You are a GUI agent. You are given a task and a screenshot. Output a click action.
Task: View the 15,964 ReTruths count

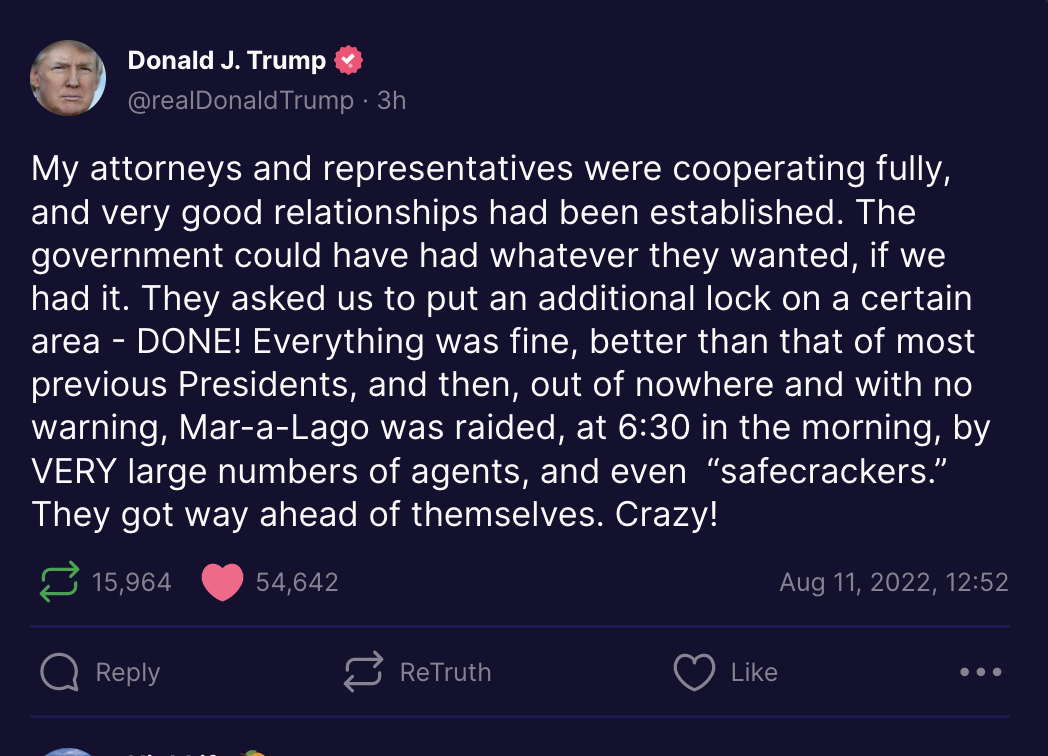[x=132, y=582]
